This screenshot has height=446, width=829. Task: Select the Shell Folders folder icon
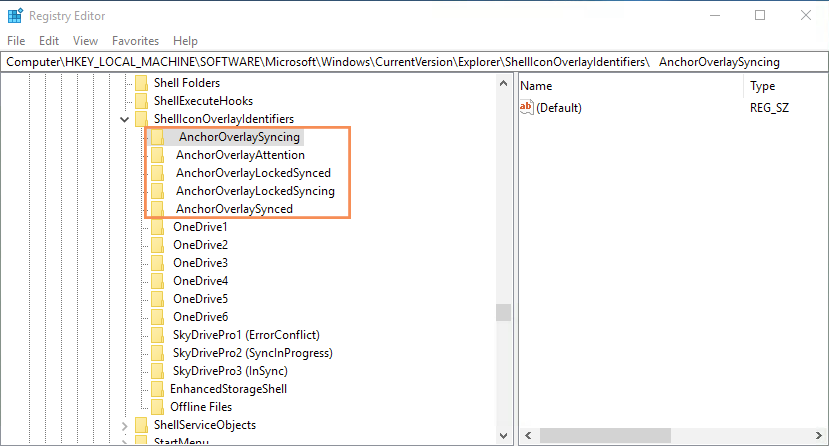141,83
